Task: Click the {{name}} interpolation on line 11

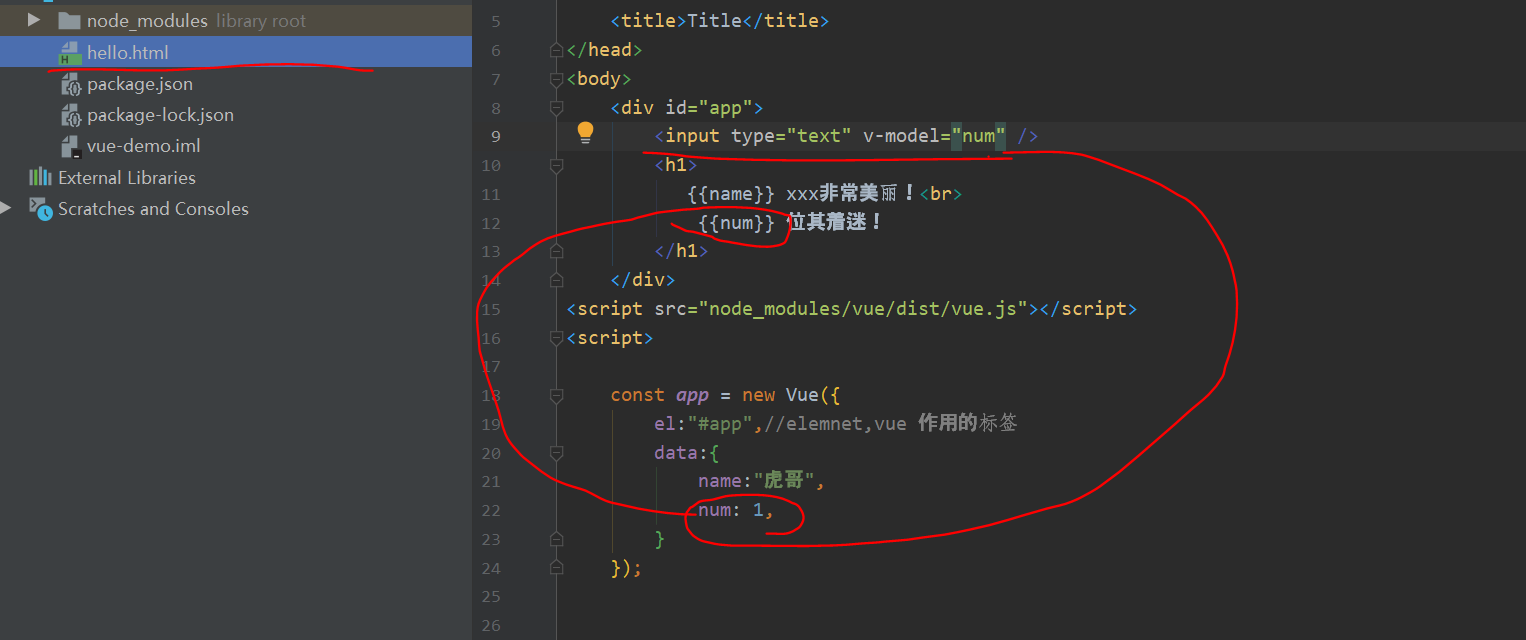Action: point(731,194)
